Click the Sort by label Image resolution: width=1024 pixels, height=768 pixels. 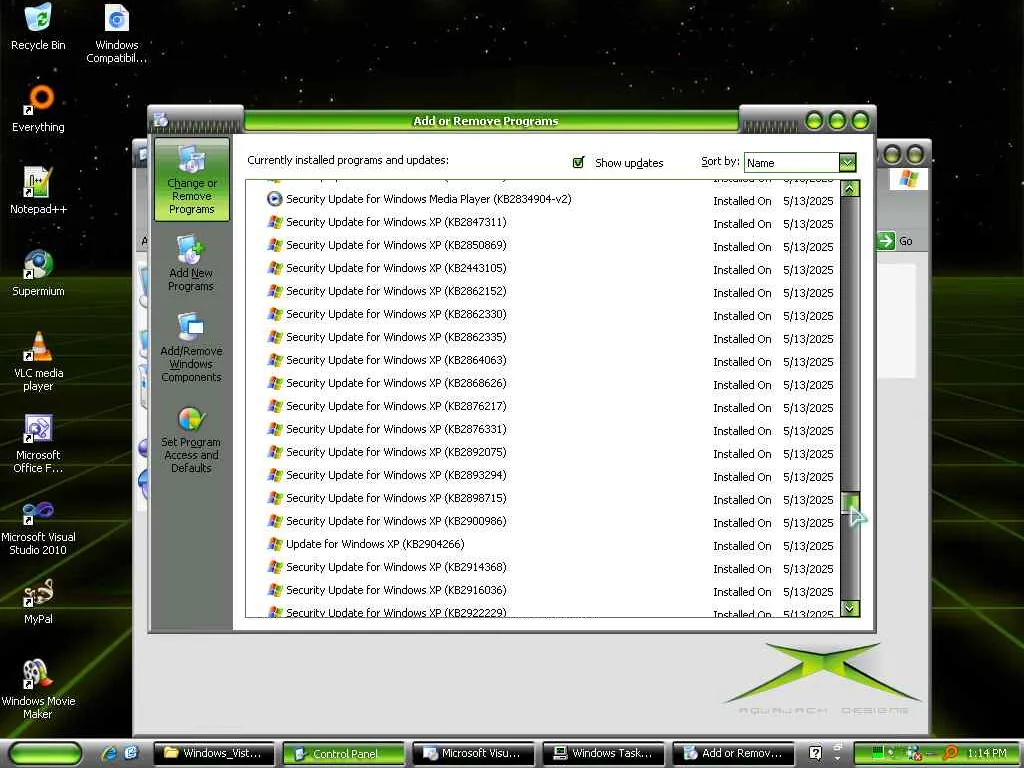tap(720, 161)
